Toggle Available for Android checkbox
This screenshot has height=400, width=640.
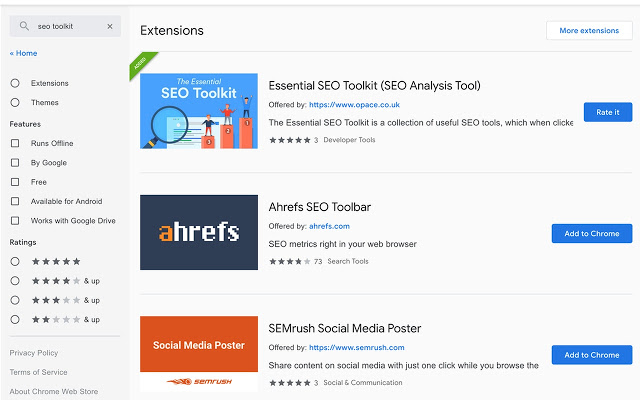pos(15,201)
